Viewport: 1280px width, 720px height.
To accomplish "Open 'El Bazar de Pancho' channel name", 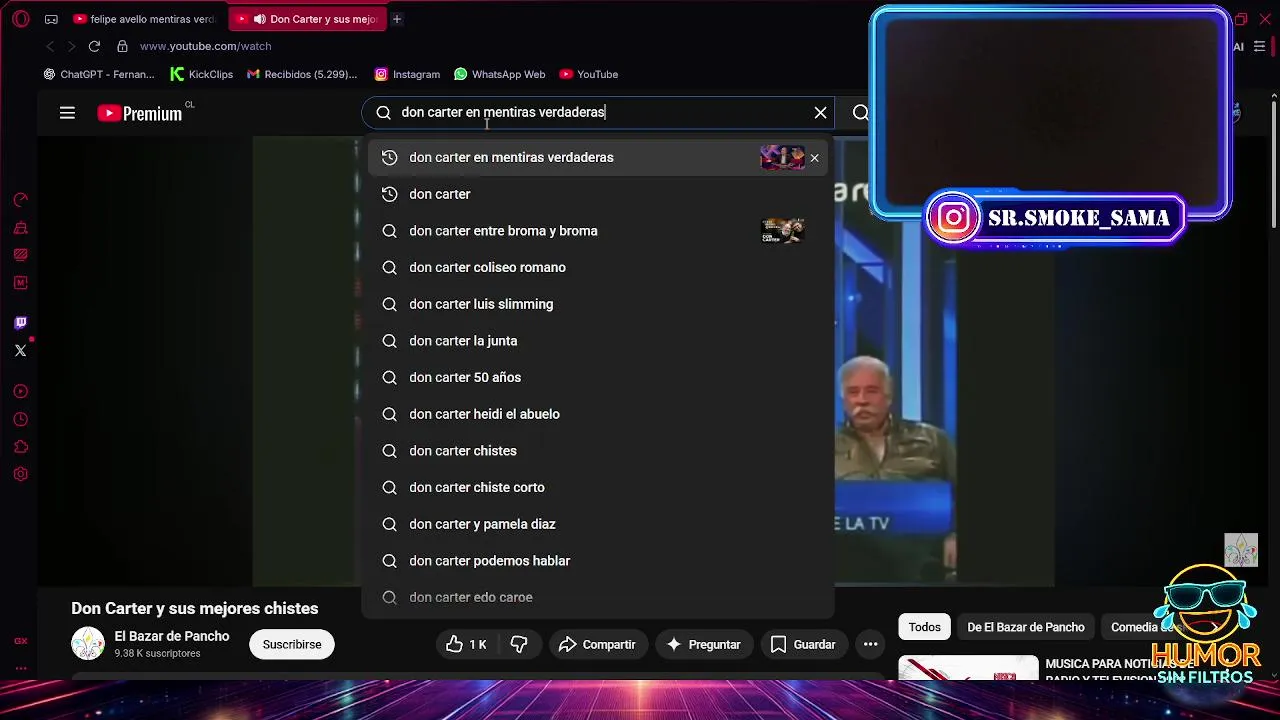I will pyautogui.click(x=172, y=637).
